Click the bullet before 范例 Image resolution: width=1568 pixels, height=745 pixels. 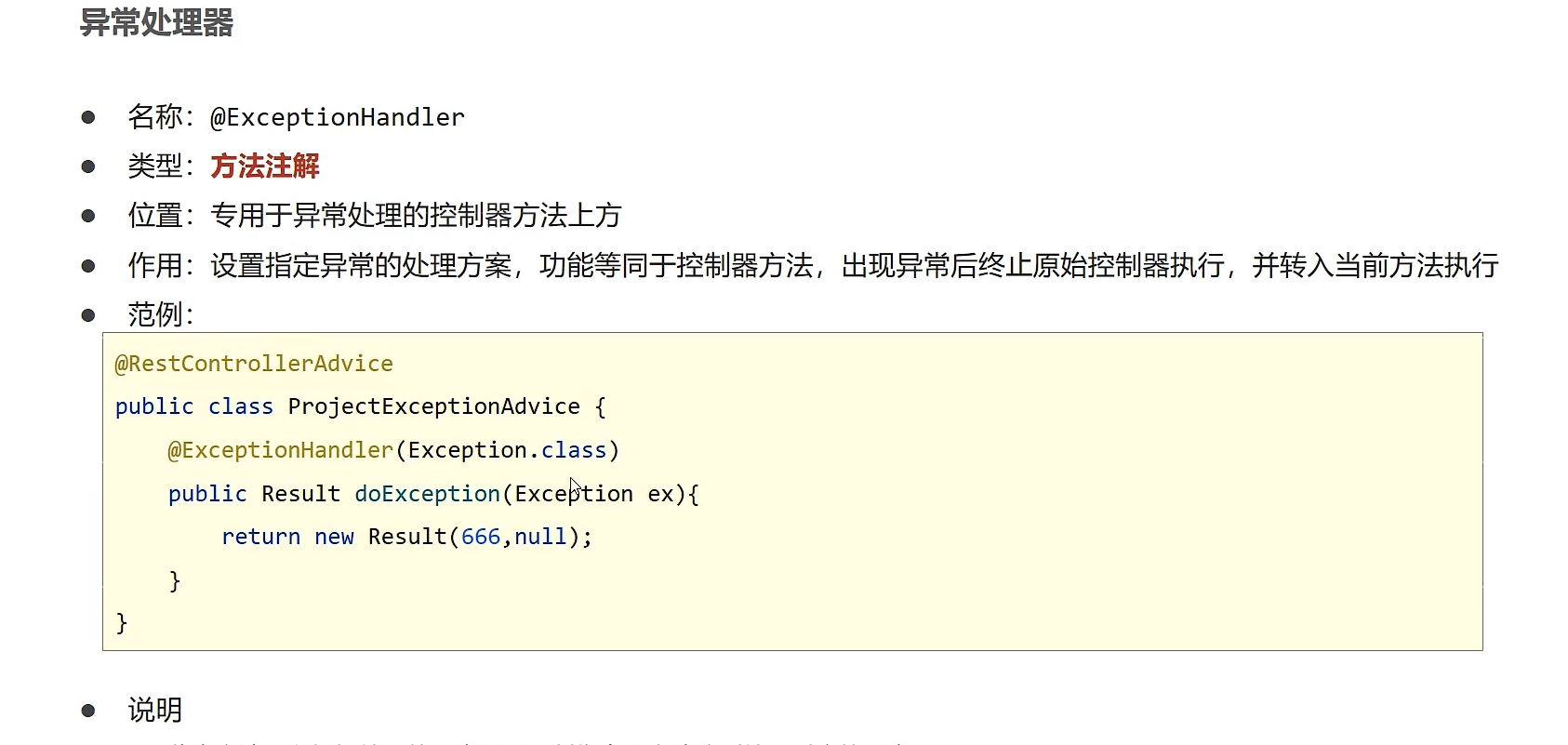(88, 315)
